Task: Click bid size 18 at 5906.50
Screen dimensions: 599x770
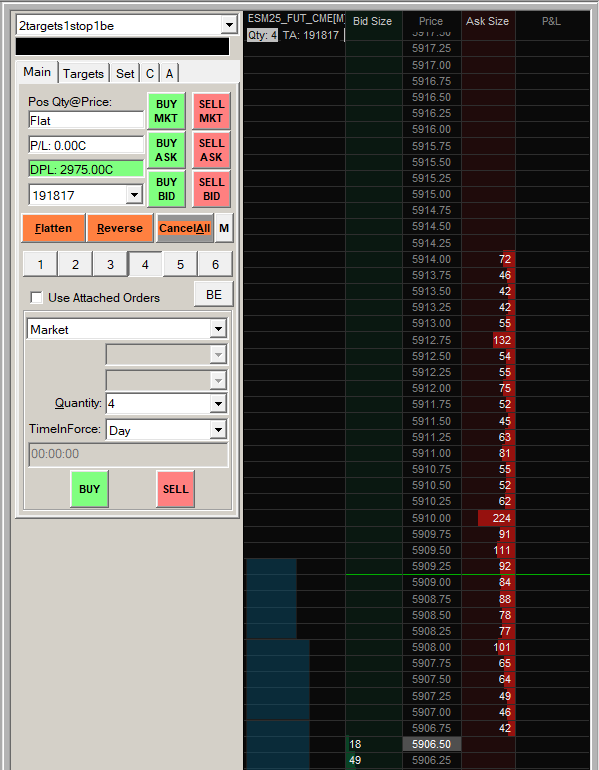Action: click(374, 744)
